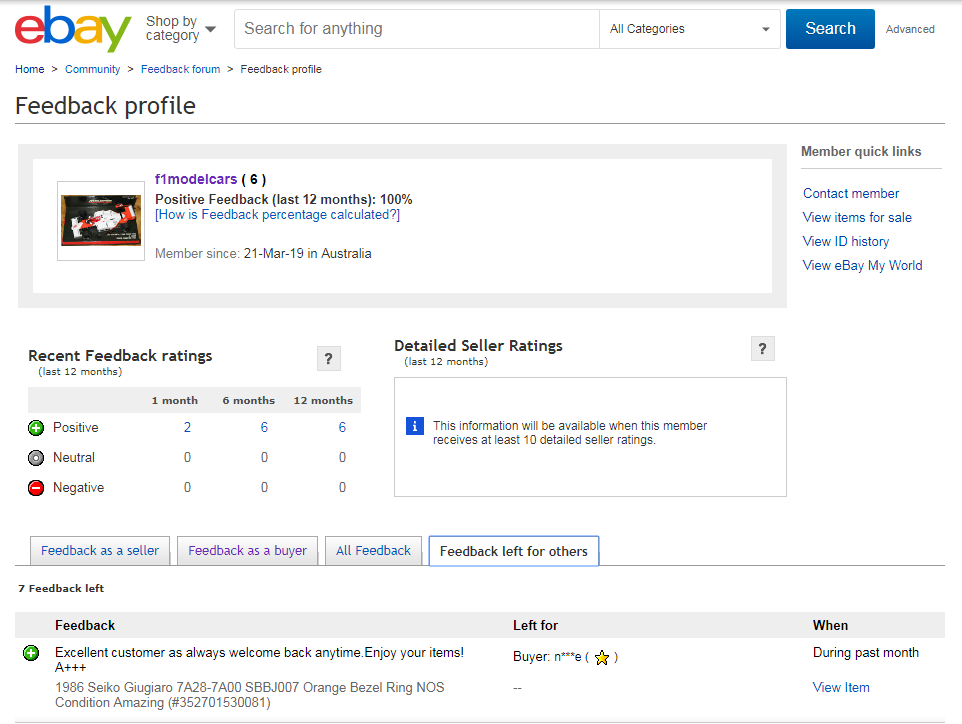Viewport: 962px width, 724px height.
Task: Click the f1modelcars username link
Action: tap(196, 179)
